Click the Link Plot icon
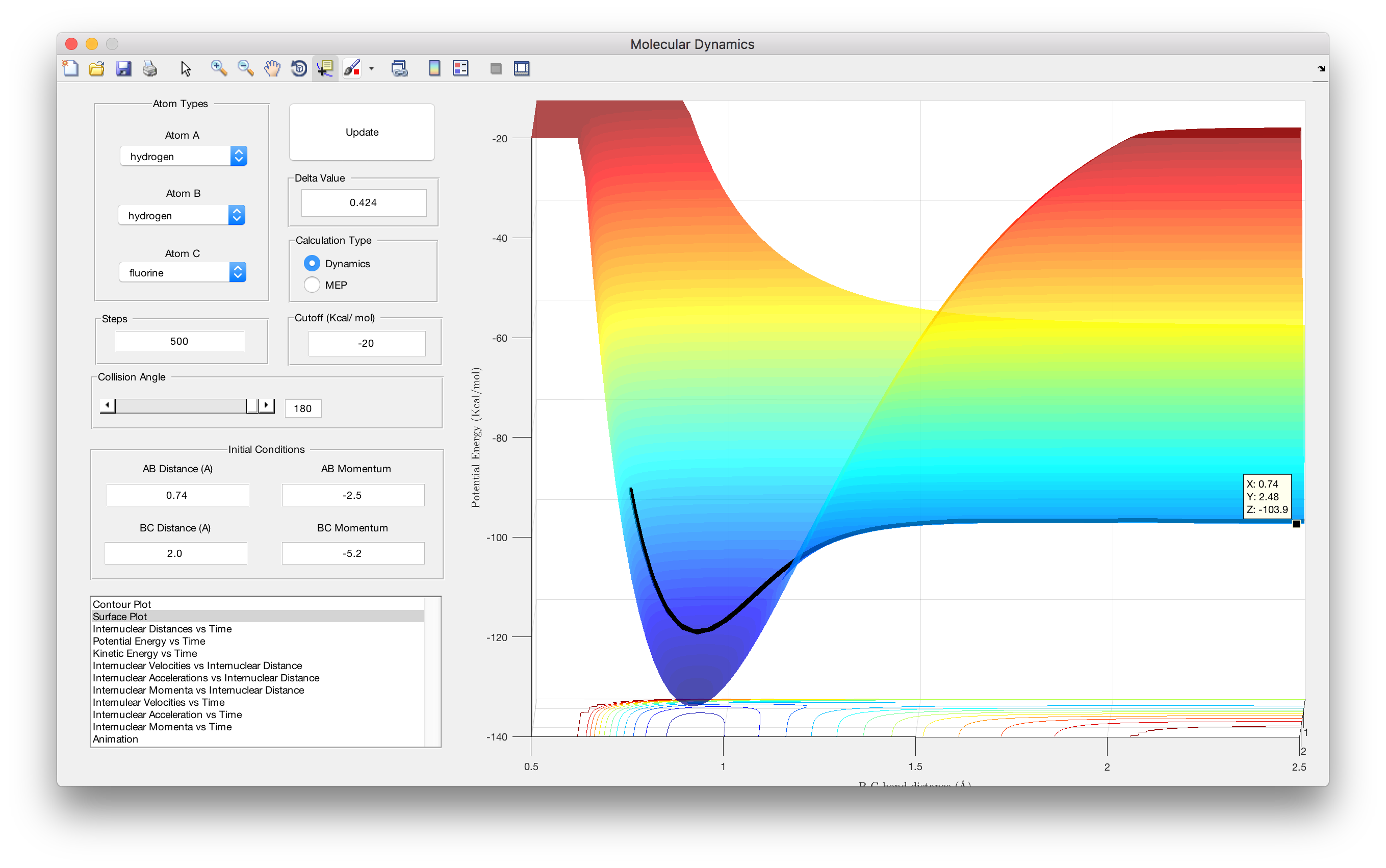This screenshot has width=1386, height=868. [399, 68]
